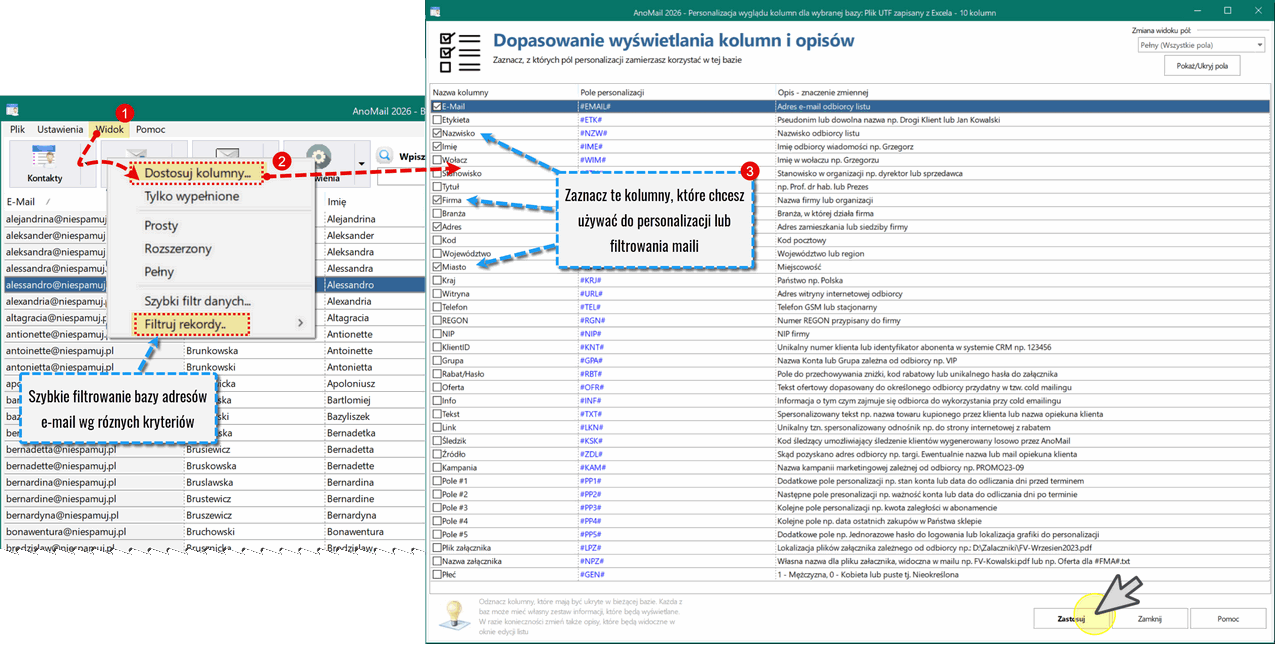Open the Kontakty toolbar button

(x=45, y=163)
